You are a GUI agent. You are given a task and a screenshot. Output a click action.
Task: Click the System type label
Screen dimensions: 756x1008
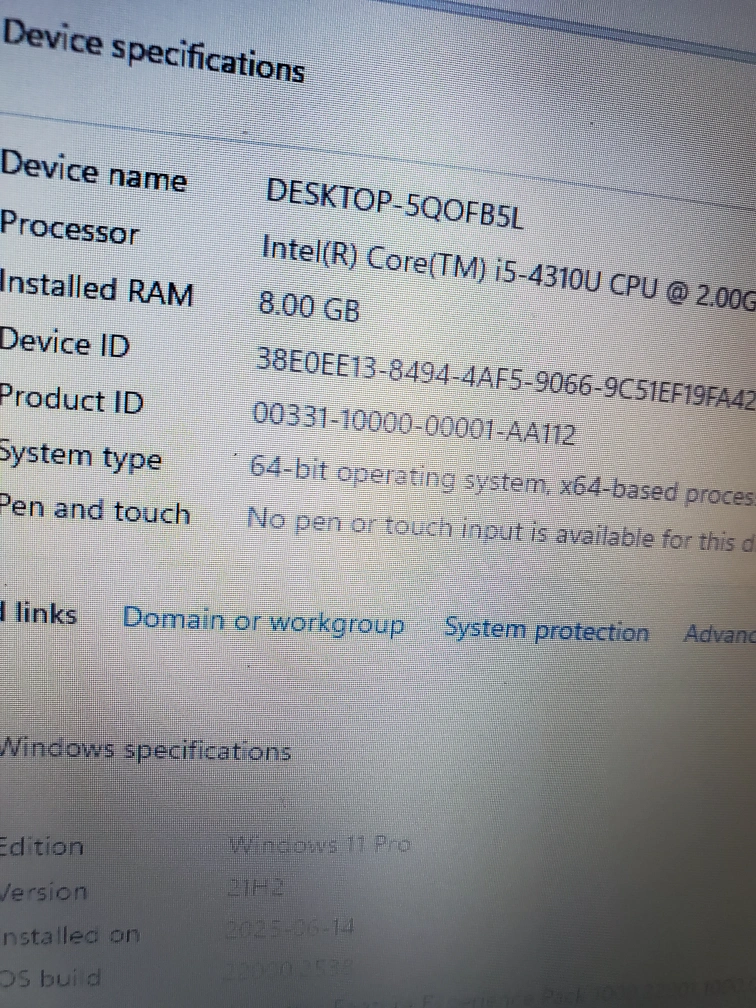click(80, 457)
